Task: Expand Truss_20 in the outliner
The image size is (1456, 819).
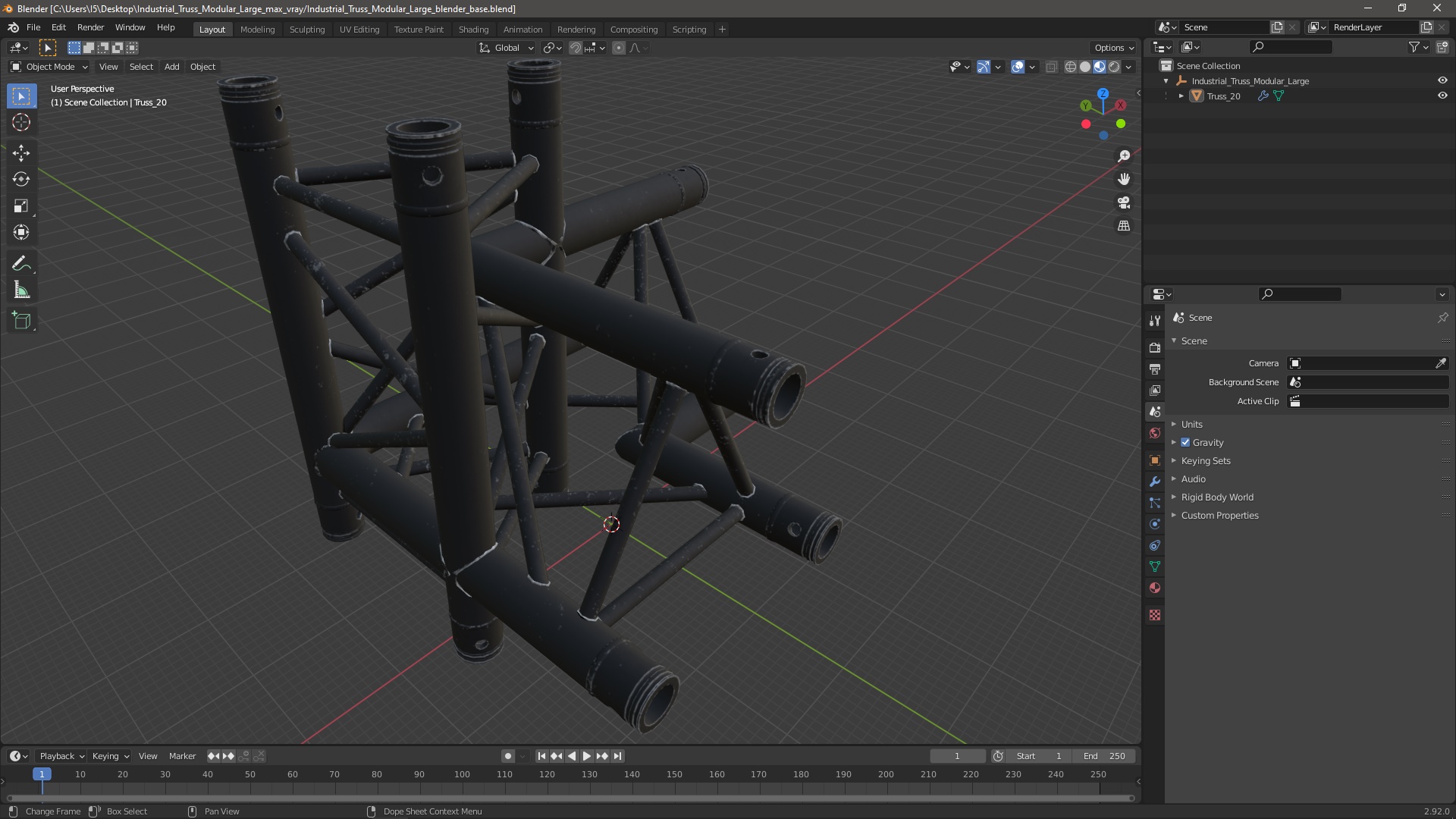Action: point(1181,96)
